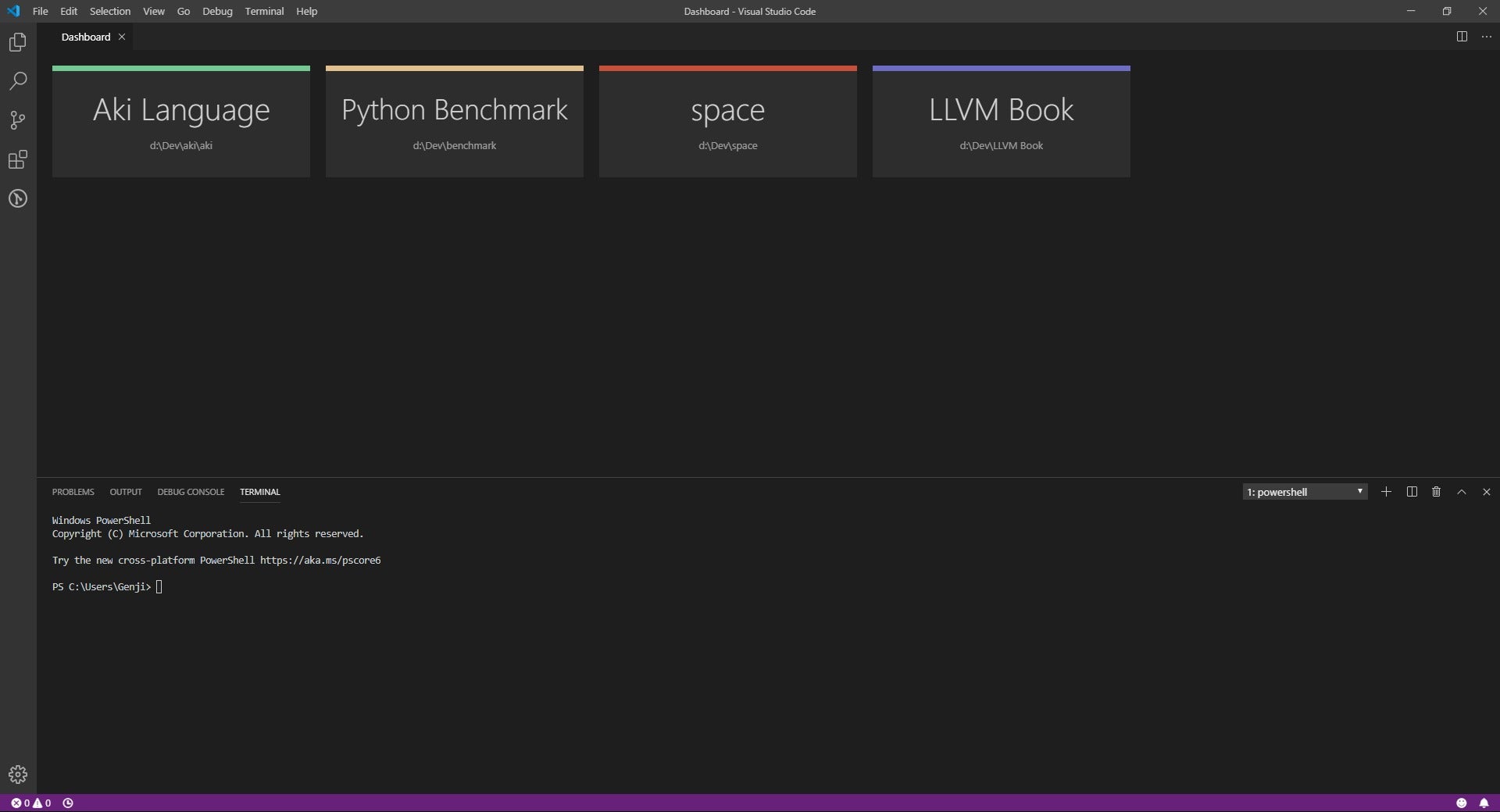
Task: Open feedback smiley in status bar
Action: [1462, 803]
